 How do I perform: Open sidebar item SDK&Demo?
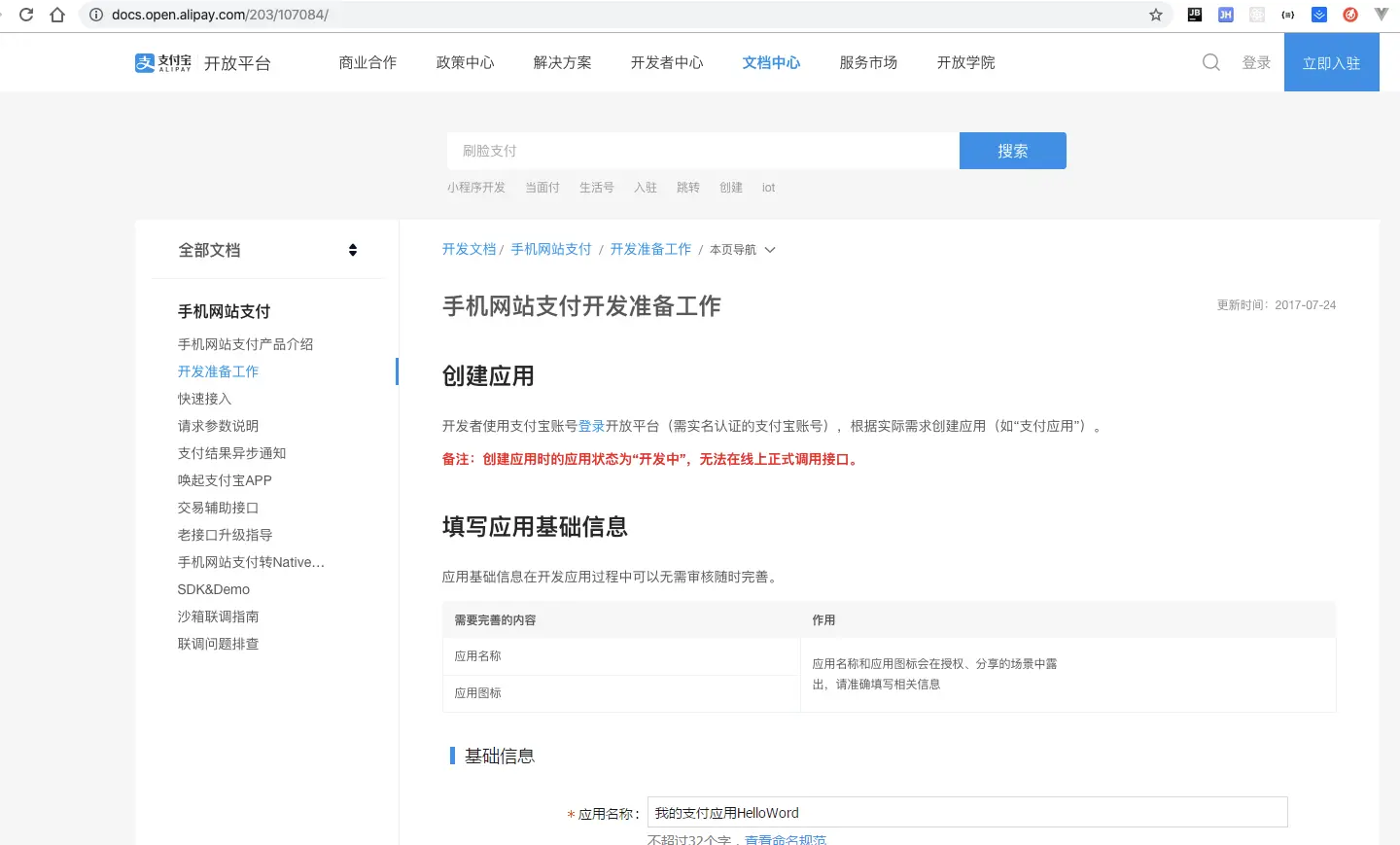click(x=214, y=589)
